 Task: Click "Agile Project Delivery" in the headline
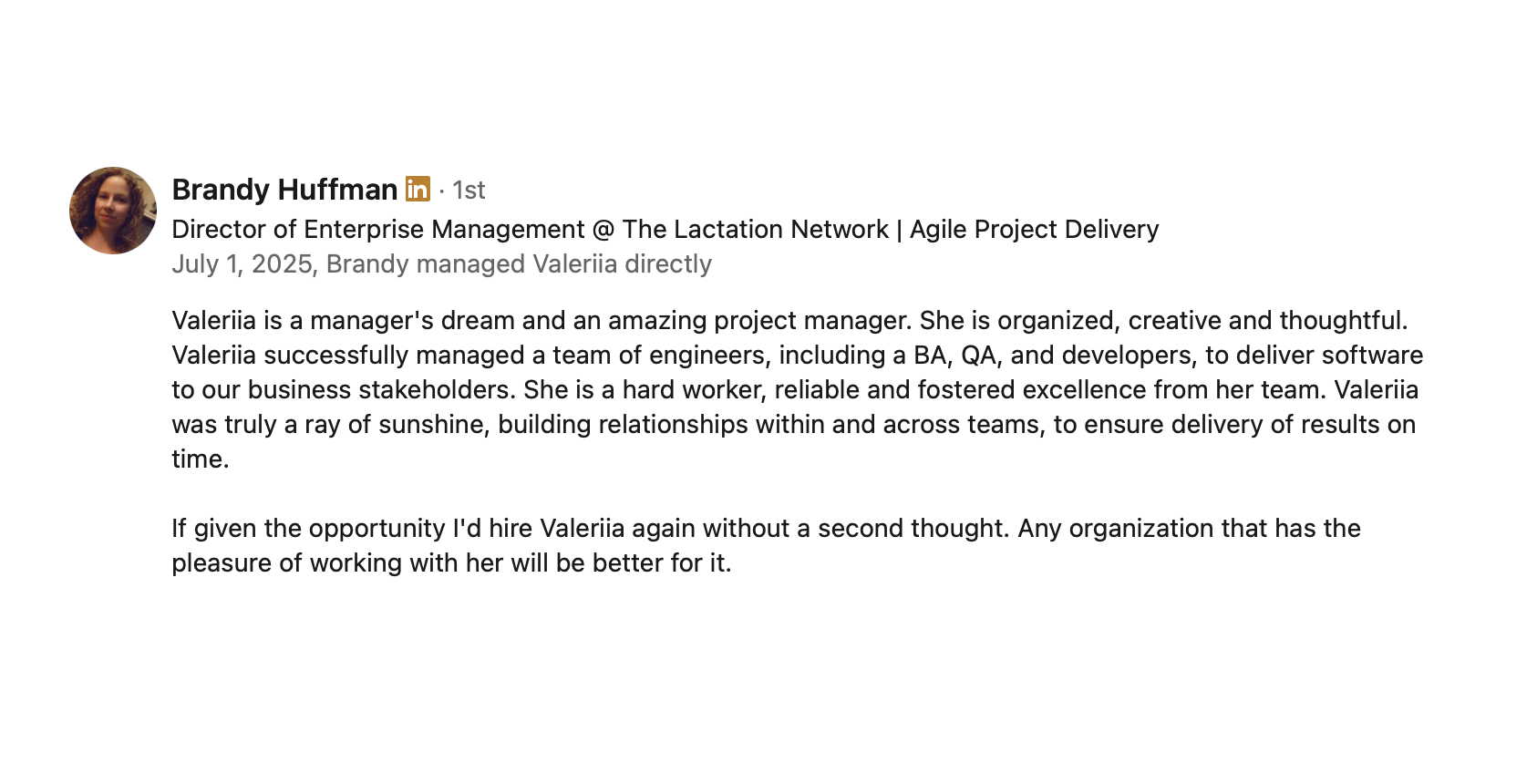pyautogui.click(x=1034, y=230)
